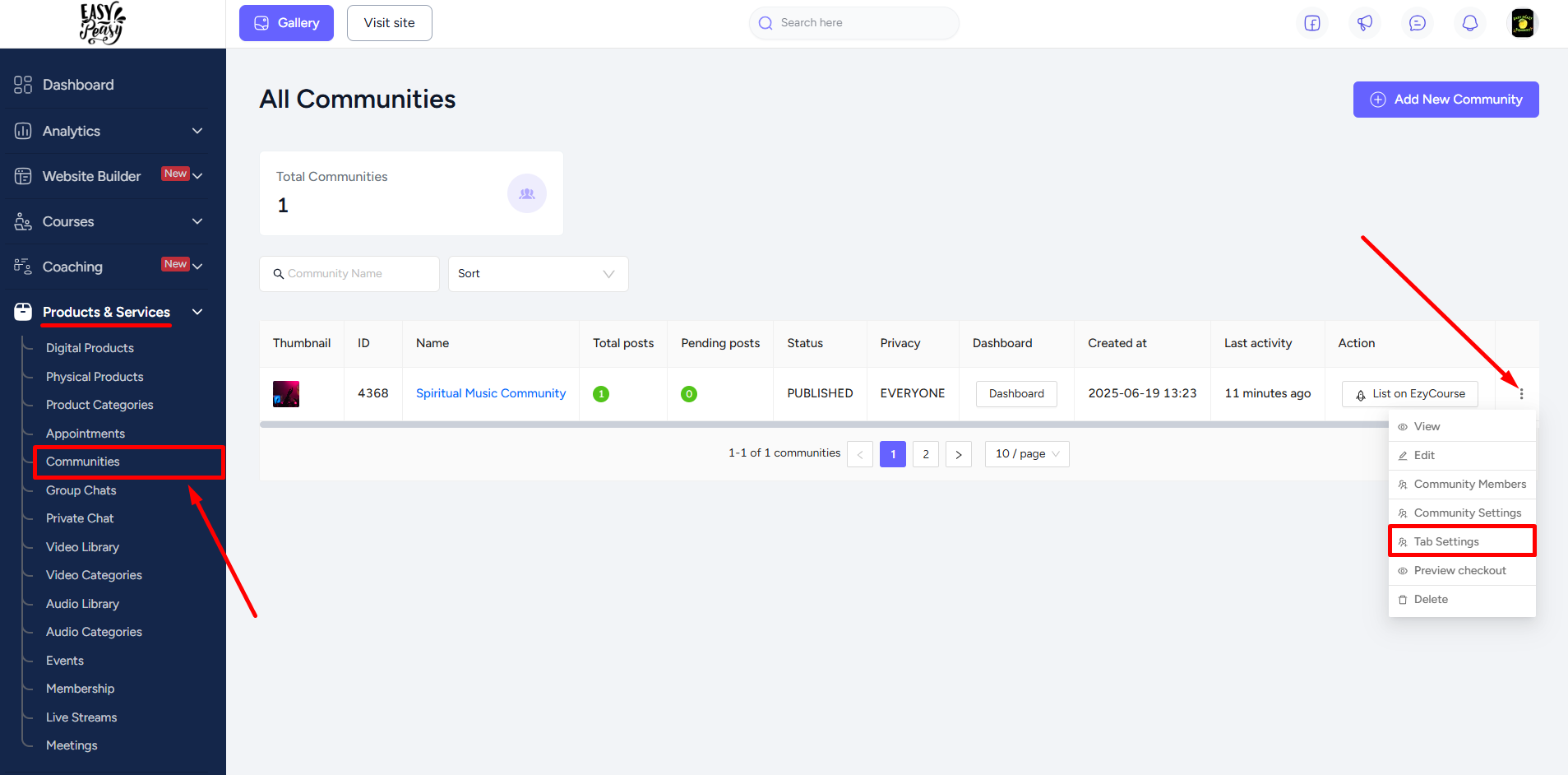
Task: Open the Facebook icon in top bar
Action: tap(1312, 23)
